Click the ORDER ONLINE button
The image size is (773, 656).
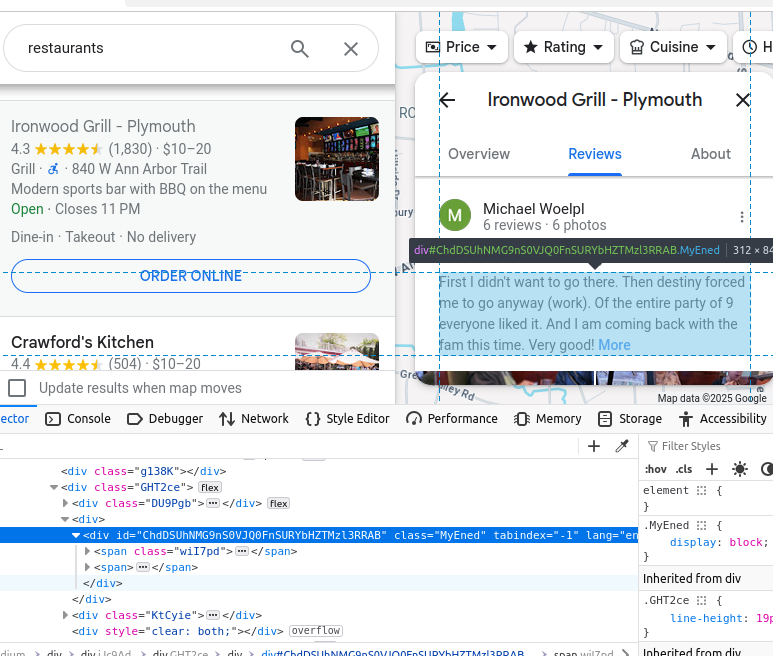(191, 276)
